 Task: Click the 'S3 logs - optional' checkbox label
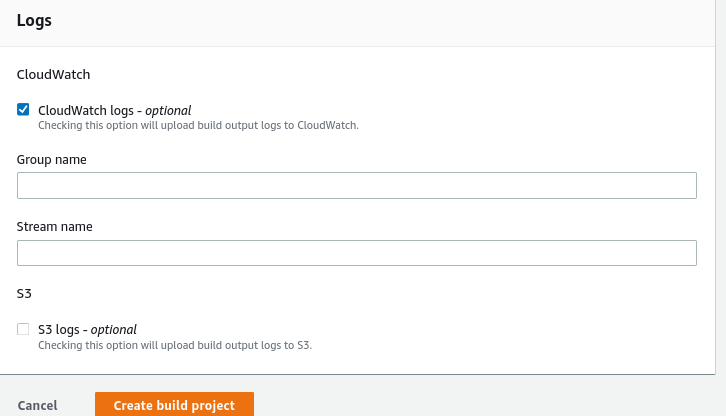click(87, 330)
